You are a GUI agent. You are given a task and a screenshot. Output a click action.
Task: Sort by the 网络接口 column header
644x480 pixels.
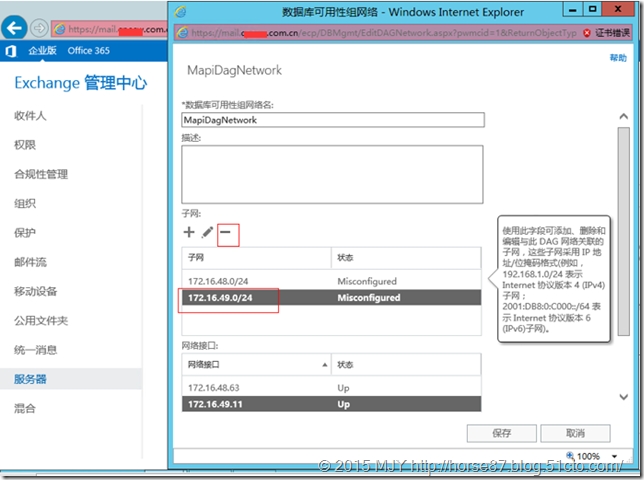pyautogui.click(x=254, y=365)
